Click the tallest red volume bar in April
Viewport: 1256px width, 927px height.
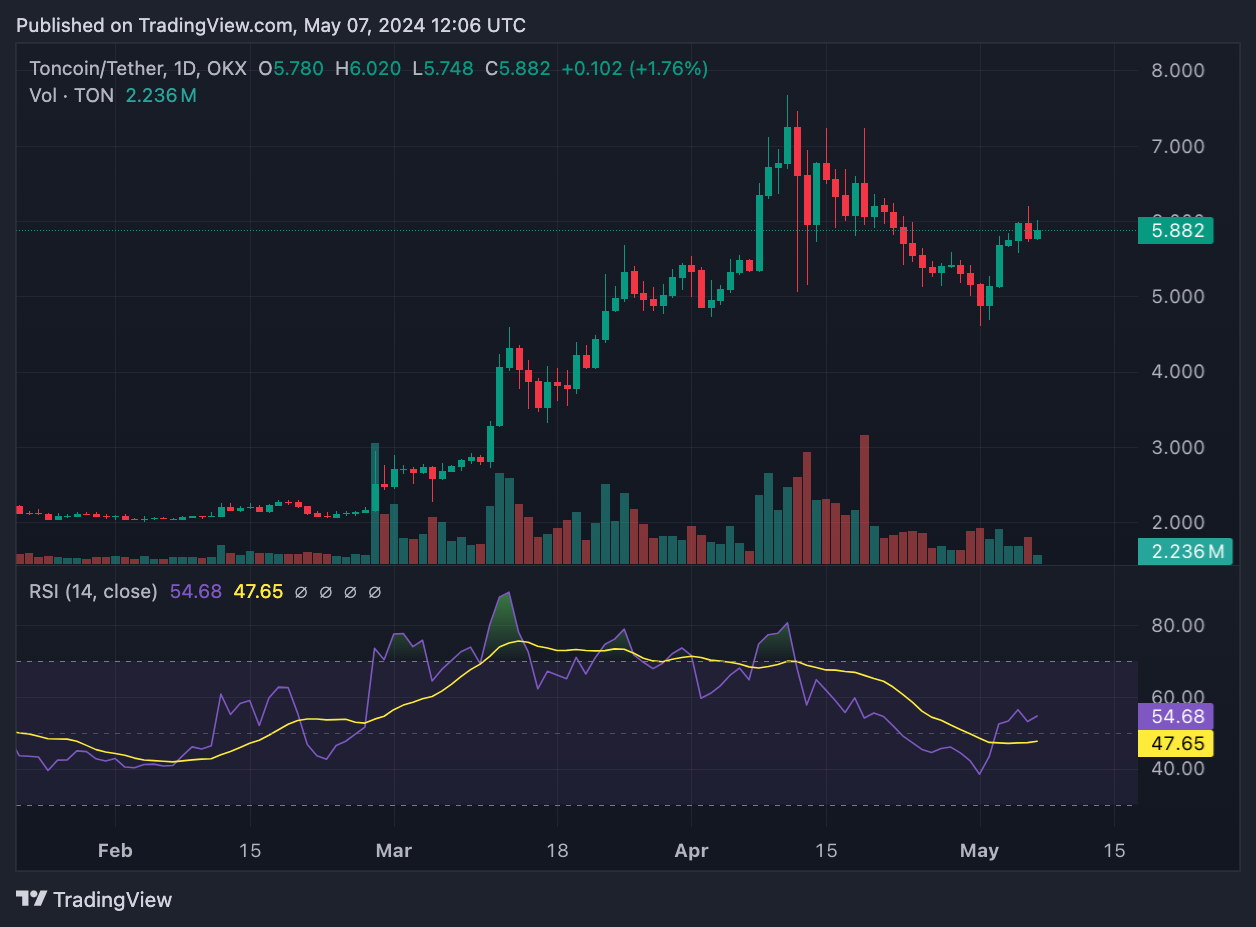(x=864, y=500)
